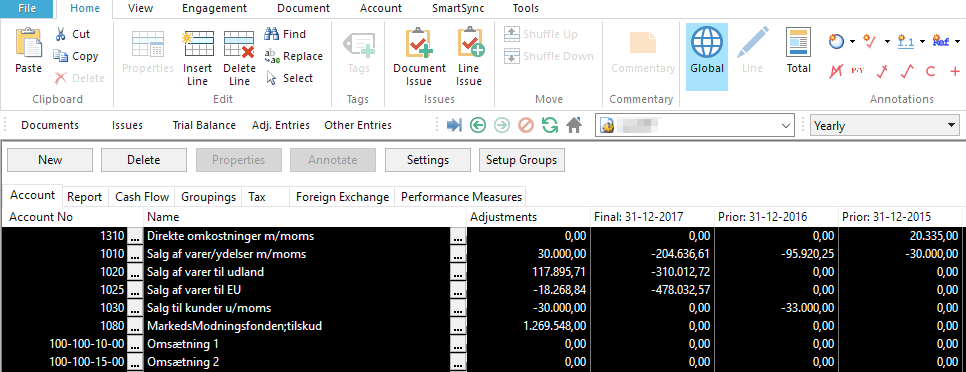Viewport: 966px width, 372px height.
Task: Click the Delete Line icon
Action: [x=239, y=44]
